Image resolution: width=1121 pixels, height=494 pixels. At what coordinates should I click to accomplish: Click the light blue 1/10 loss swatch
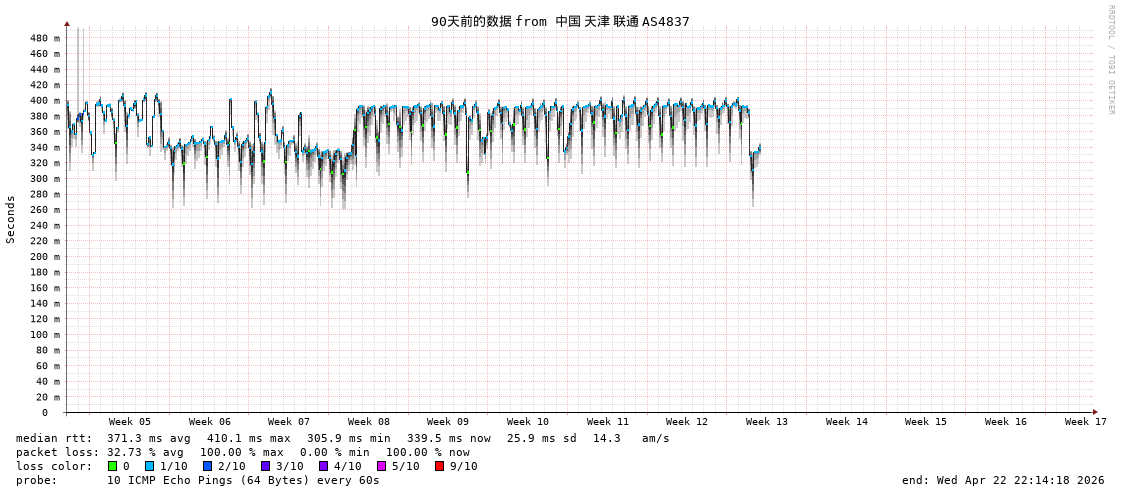[149, 466]
